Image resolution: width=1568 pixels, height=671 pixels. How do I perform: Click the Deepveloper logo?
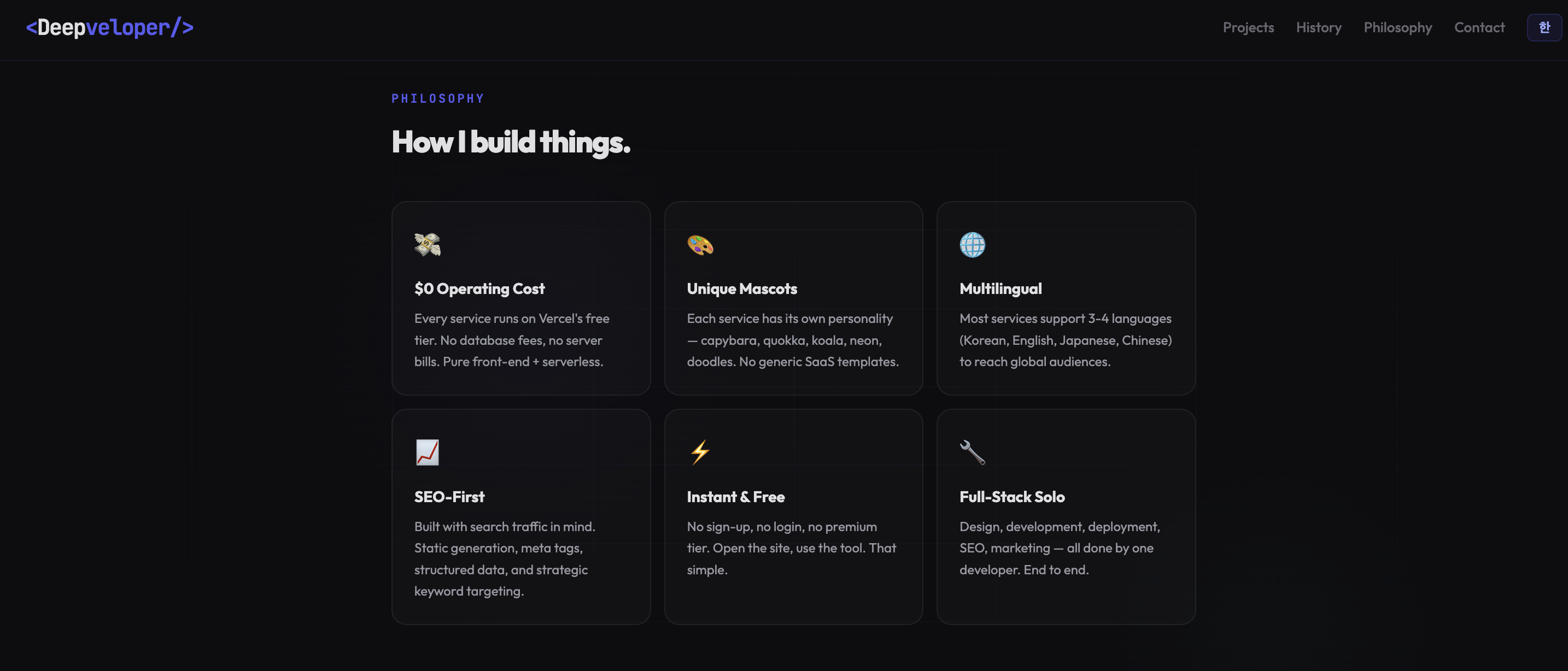point(110,27)
